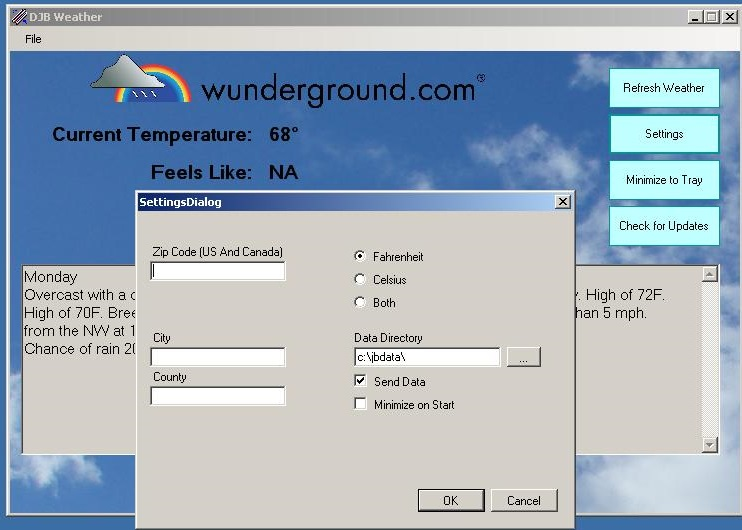Cancel the settings dialog
Viewport: 742px width, 530px height.
point(523,500)
